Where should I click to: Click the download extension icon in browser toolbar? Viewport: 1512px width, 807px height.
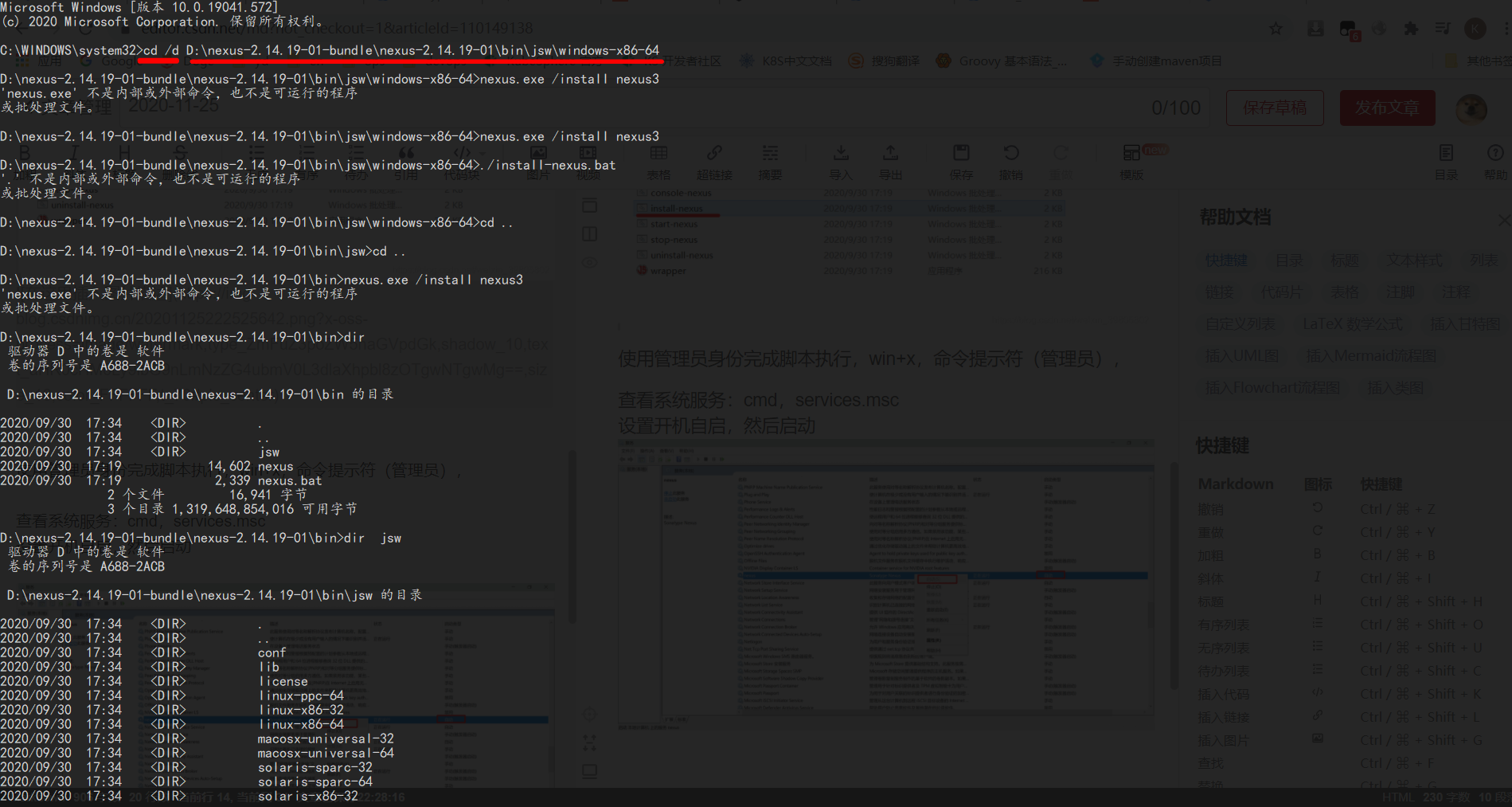(1315, 29)
